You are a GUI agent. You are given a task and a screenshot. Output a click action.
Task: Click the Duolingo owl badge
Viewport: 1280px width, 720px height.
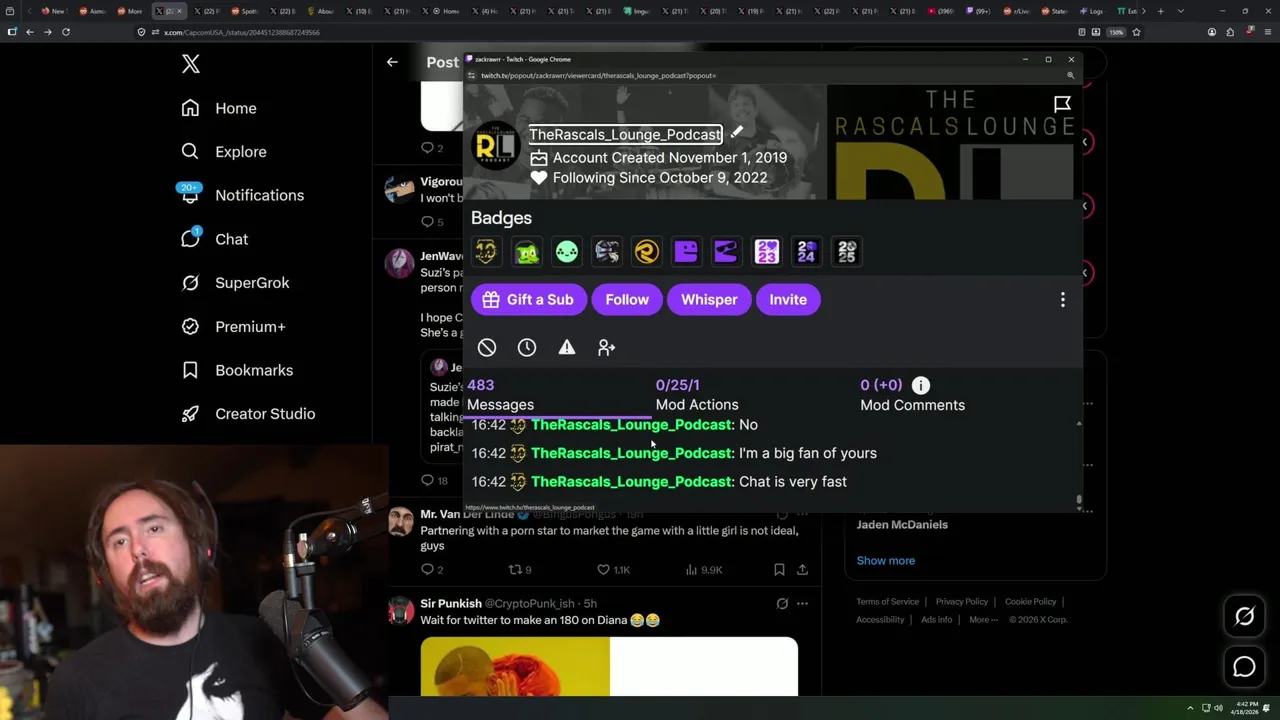(x=527, y=252)
